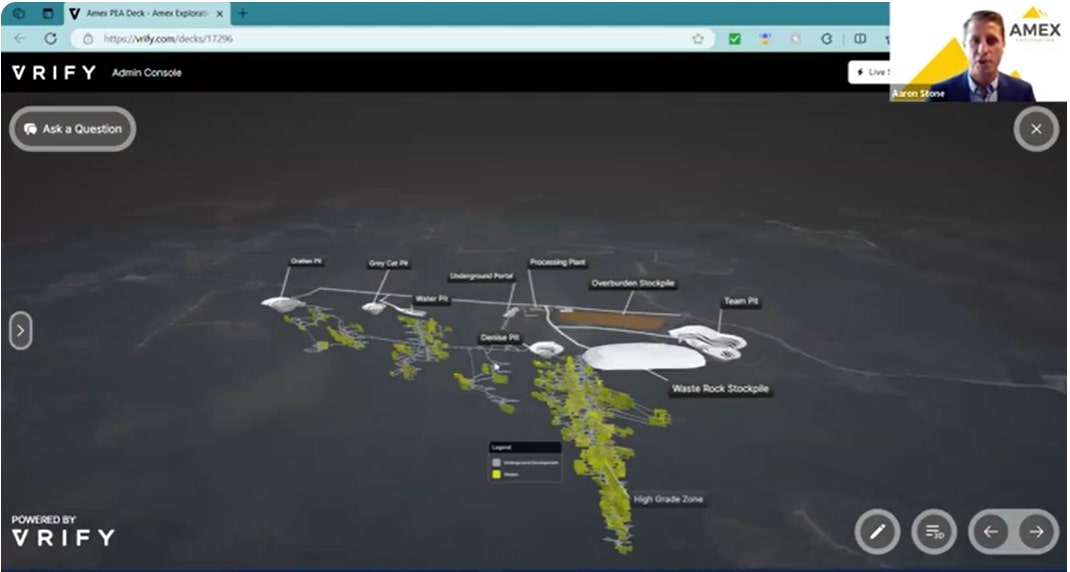Image resolution: width=1070 pixels, height=572 pixels.
Task: Open browser split screen icon
Action: coord(860,39)
